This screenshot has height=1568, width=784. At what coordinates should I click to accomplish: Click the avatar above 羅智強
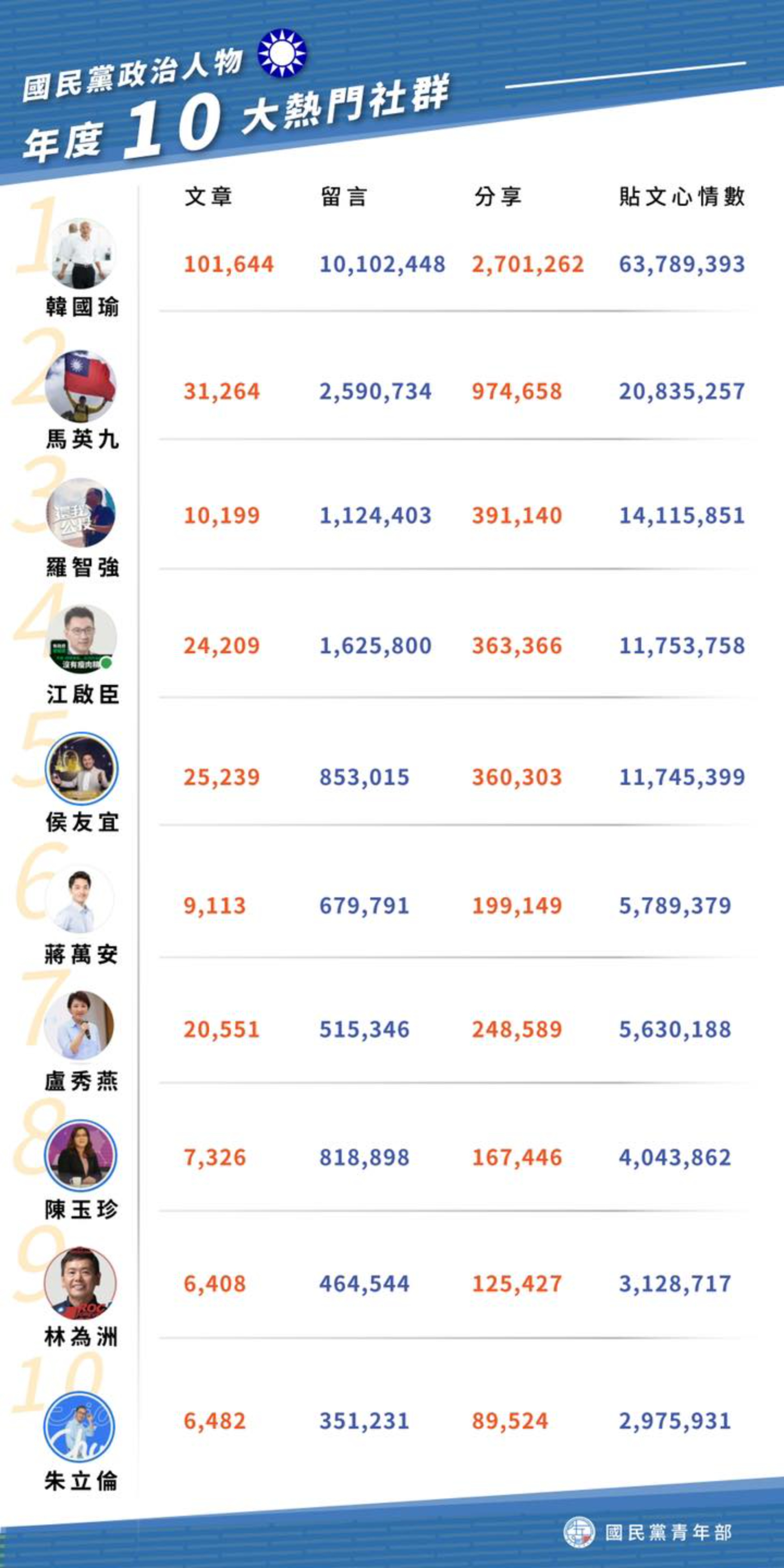click(x=81, y=512)
